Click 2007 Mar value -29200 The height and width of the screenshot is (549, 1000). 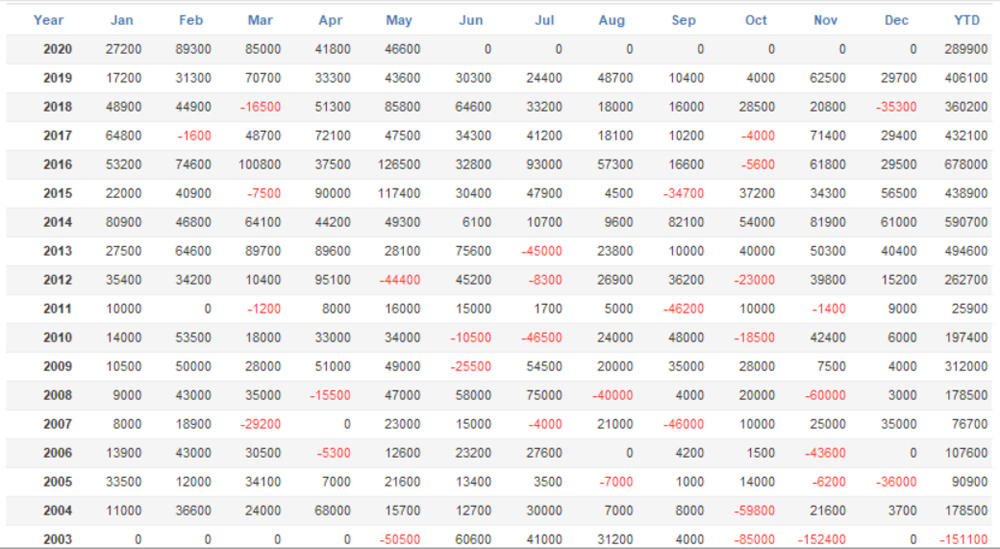click(x=260, y=424)
